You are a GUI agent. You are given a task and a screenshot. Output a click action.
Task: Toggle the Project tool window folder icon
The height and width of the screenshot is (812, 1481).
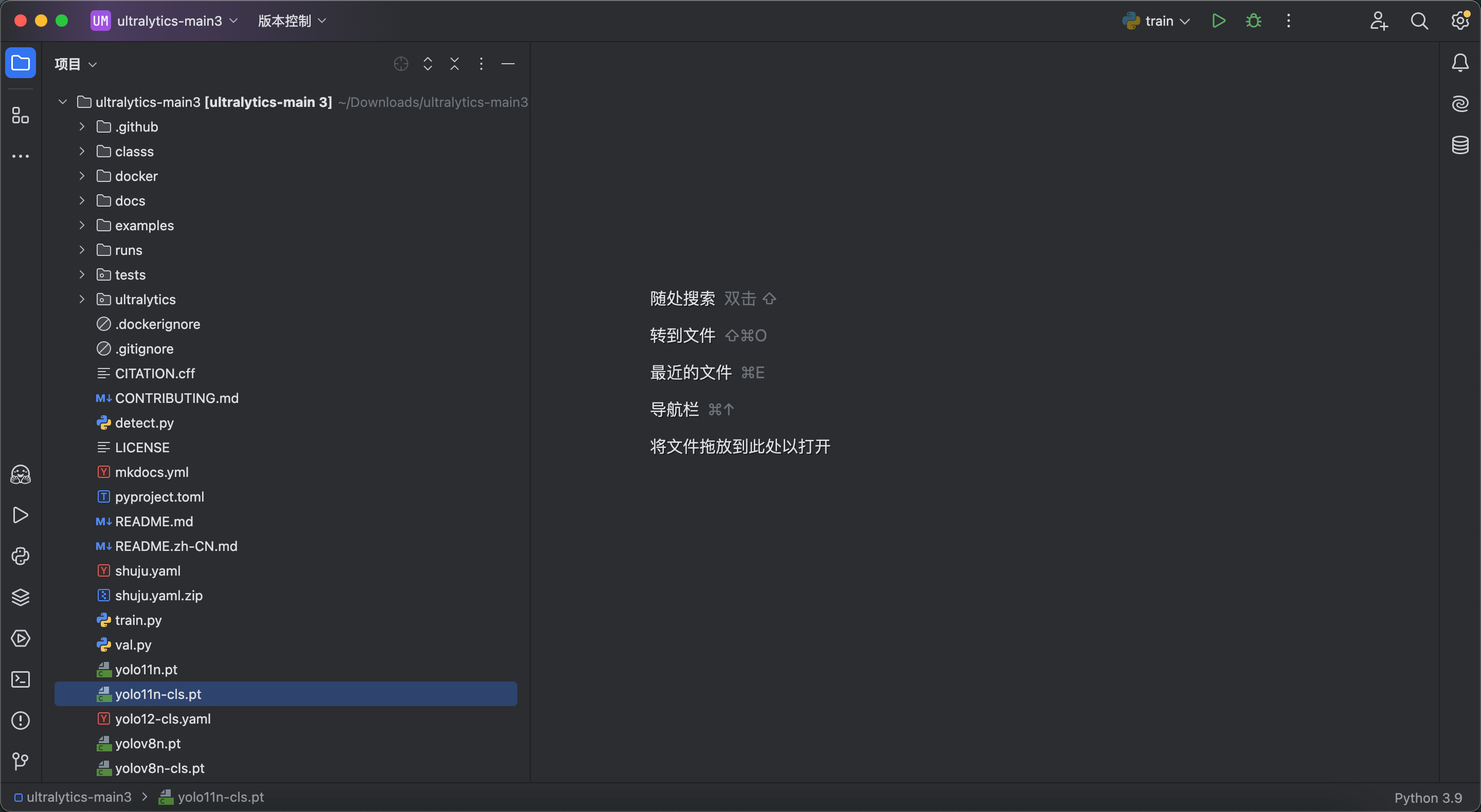[21, 63]
